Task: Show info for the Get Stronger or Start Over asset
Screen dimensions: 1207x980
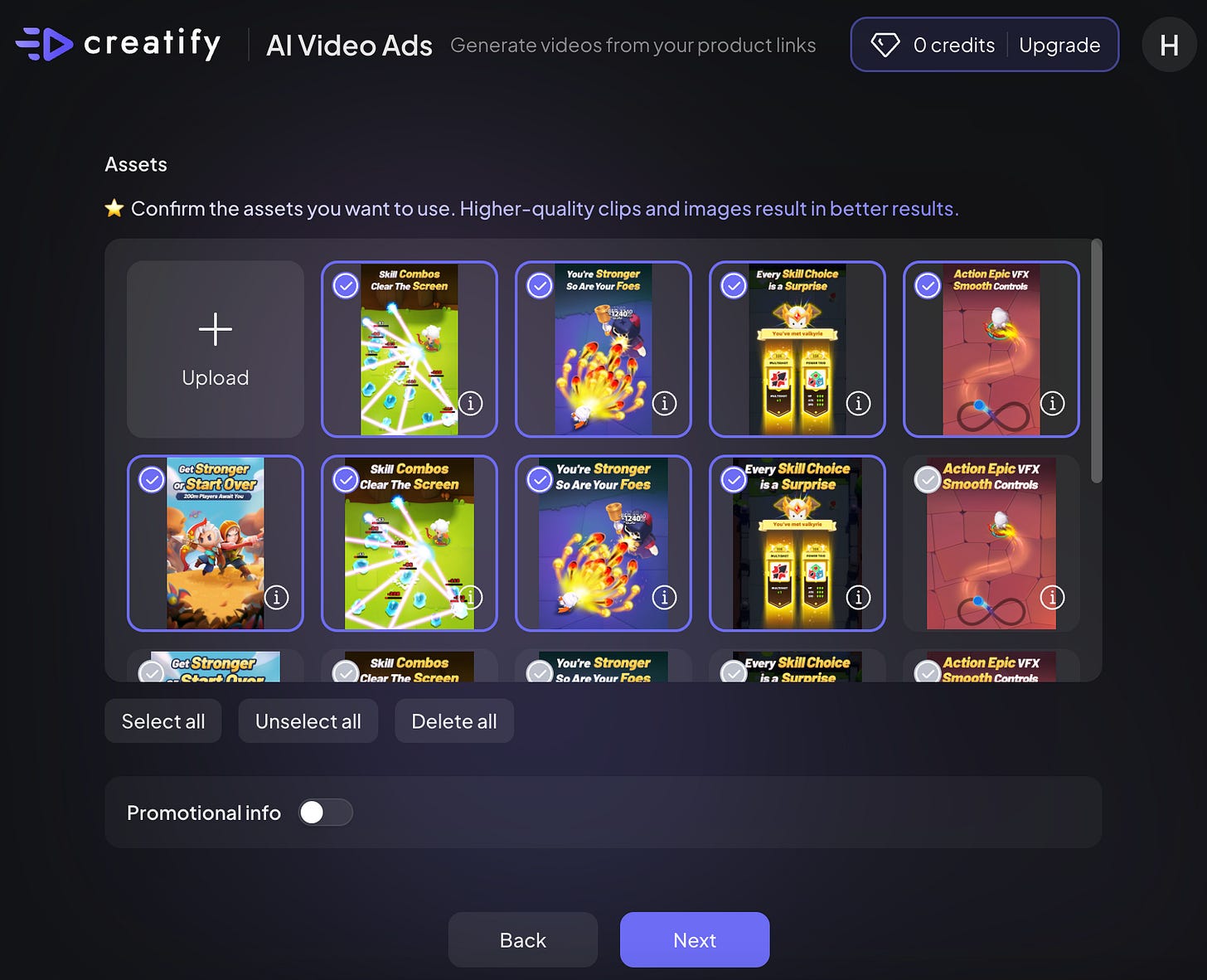Action: [x=276, y=598]
